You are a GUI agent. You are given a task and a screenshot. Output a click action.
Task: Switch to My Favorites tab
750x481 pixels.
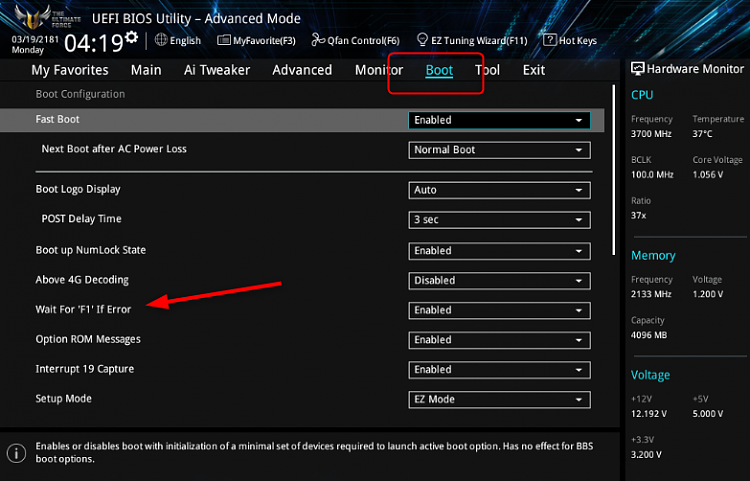[x=70, y=70]
